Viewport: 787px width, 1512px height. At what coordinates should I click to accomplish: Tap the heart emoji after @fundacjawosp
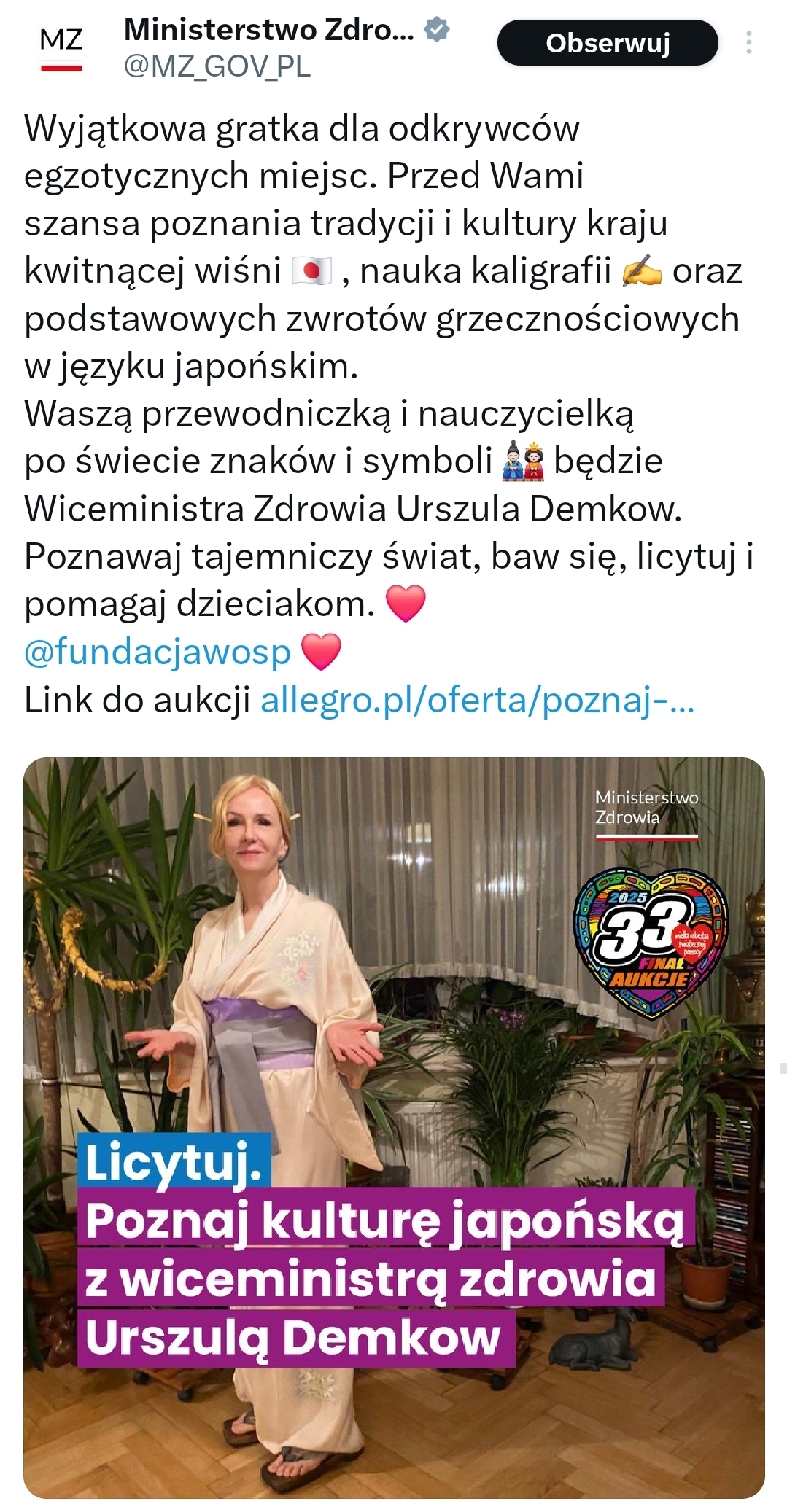321,652
